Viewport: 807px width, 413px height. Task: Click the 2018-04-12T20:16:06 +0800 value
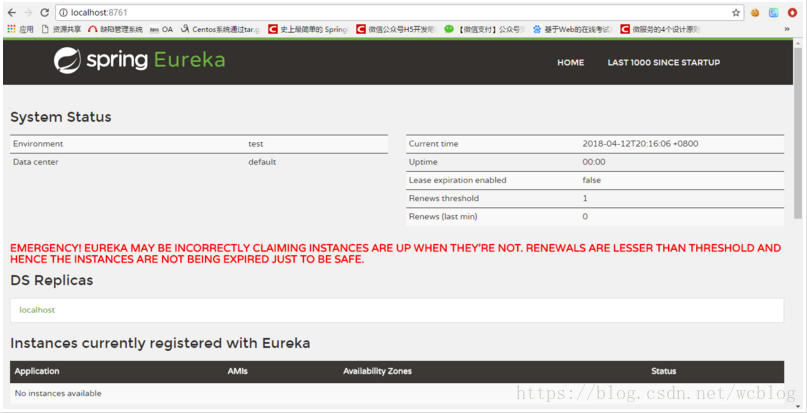click(x=640, y=144)
